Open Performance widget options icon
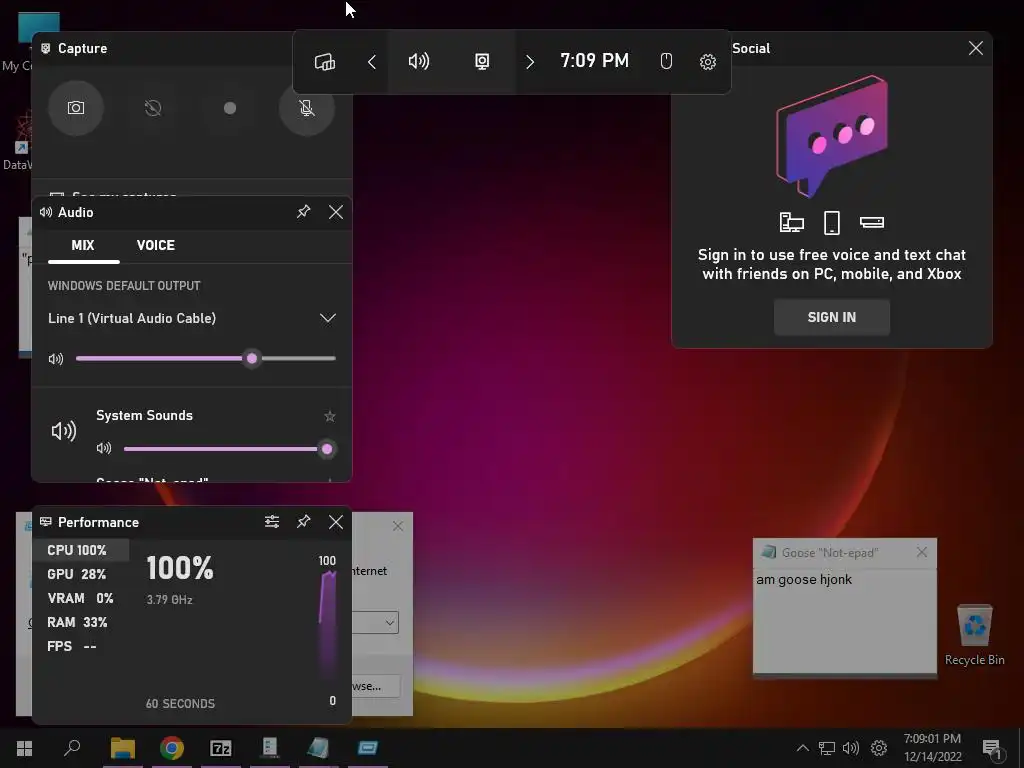 [272, 522]
